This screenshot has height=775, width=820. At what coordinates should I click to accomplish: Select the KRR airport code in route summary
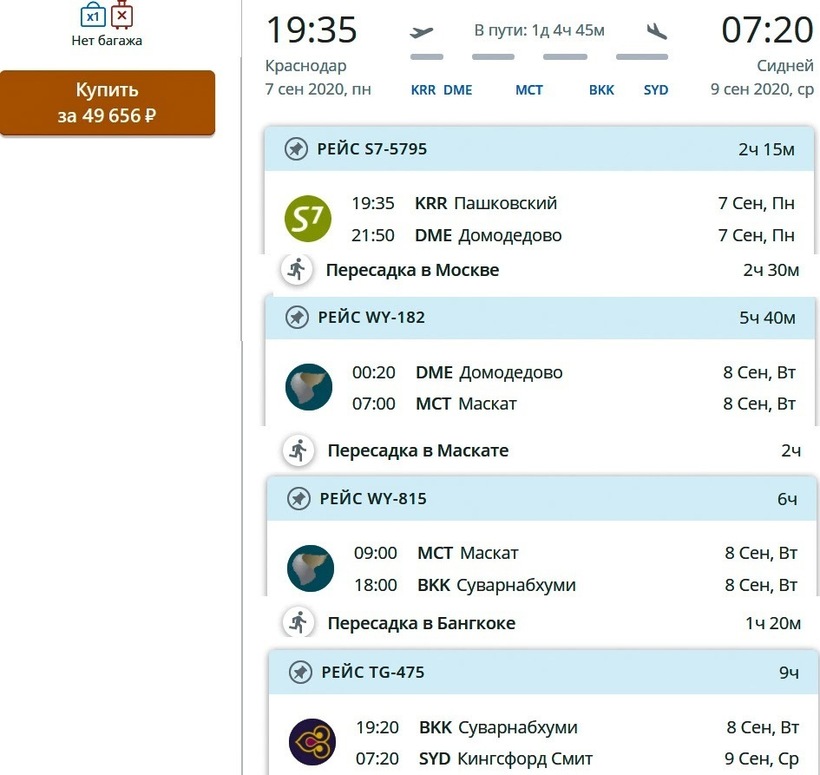423,90
